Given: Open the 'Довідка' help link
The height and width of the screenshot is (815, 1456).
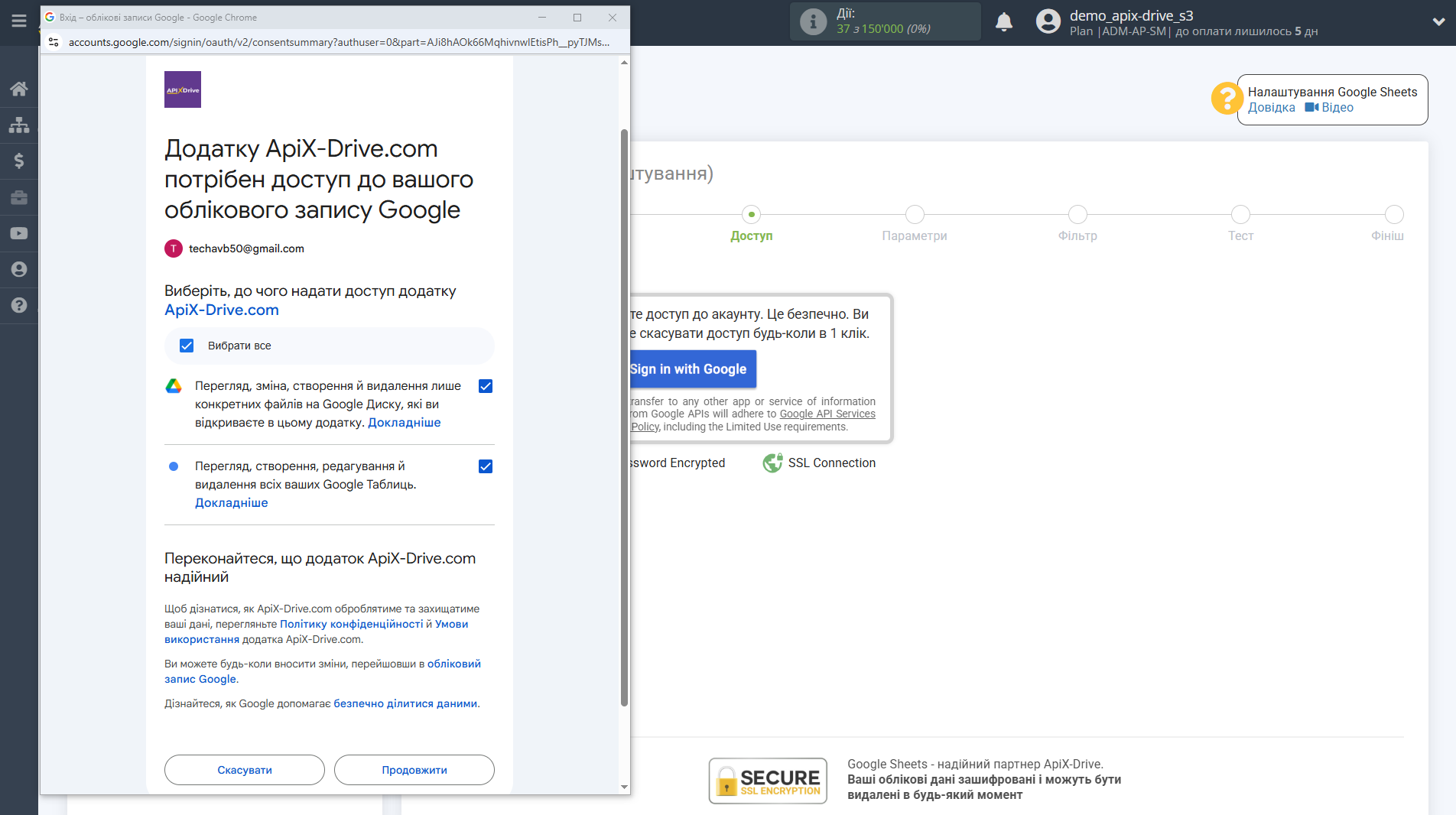Looking at the screenshot, I should pyautogui.click(x=1272, y=107).
